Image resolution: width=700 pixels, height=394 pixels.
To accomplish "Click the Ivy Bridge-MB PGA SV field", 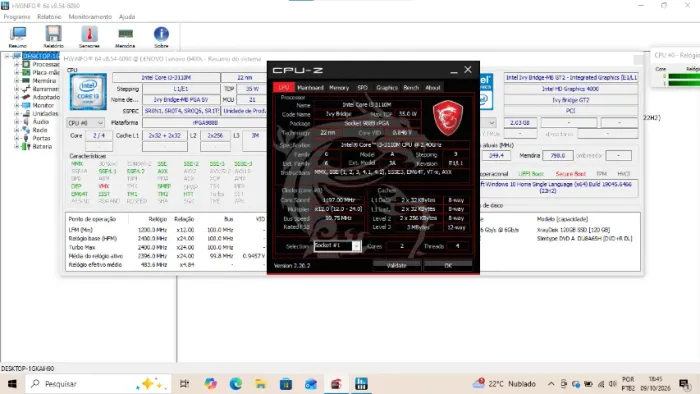I will pos(181,100).
